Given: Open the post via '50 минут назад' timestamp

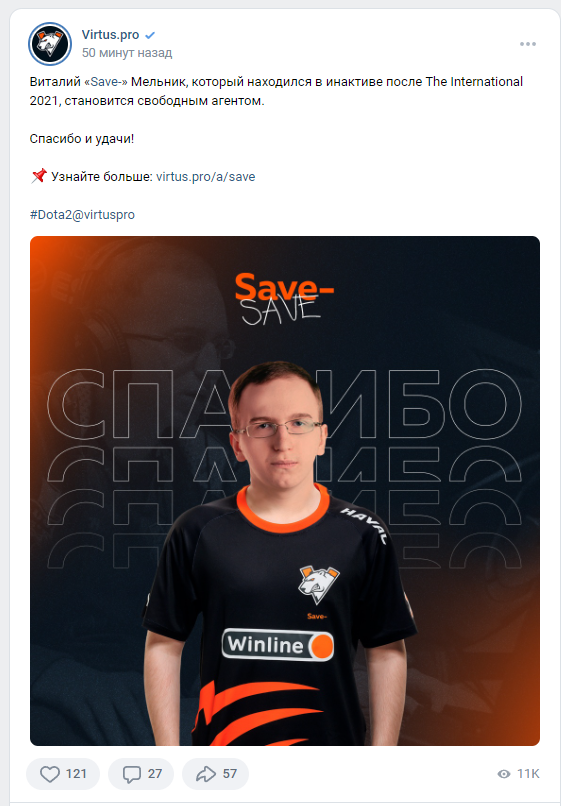Looking at the screenshot, I should pyautogui.click(x=127, y=52).
